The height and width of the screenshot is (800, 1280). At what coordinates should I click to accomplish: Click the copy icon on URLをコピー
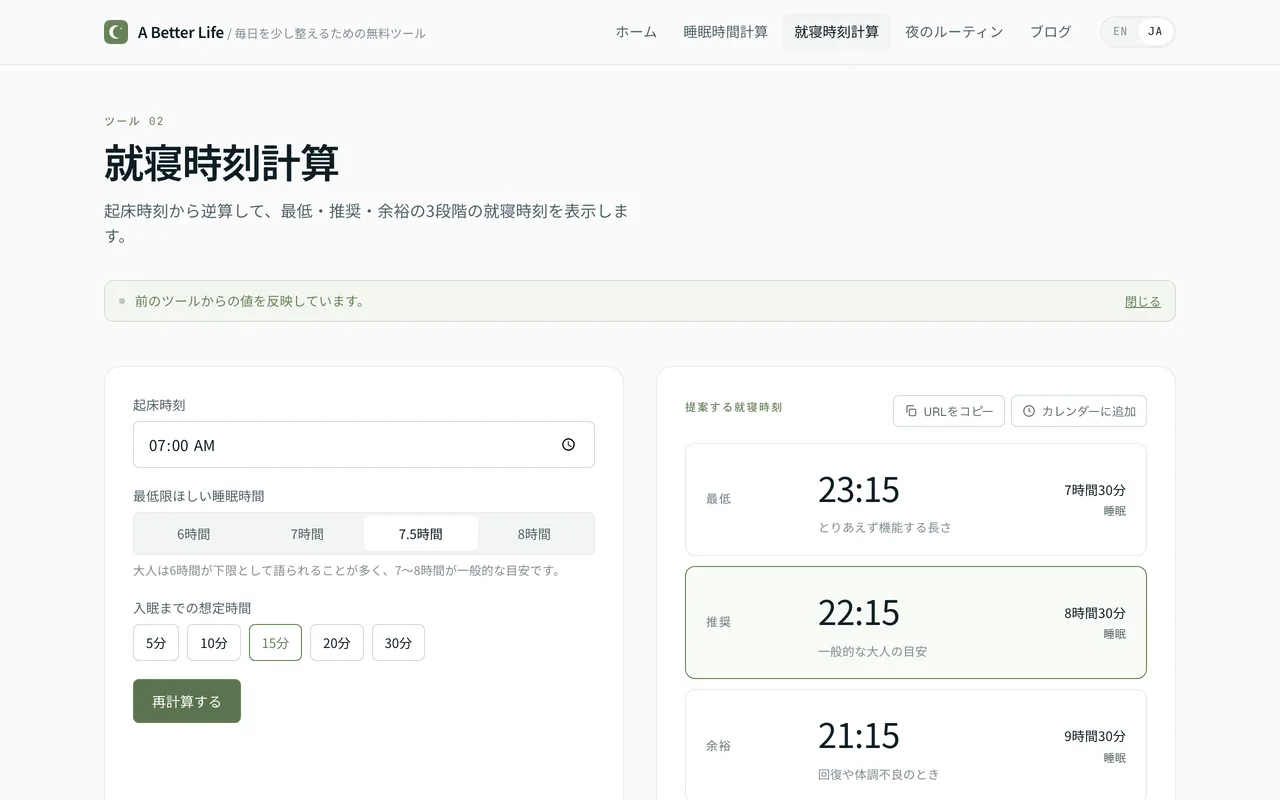click(910, 411)
